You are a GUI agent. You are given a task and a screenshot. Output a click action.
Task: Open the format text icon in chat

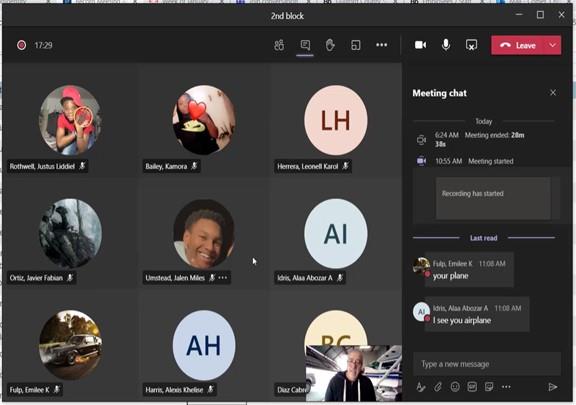click(x=421, y=387)
